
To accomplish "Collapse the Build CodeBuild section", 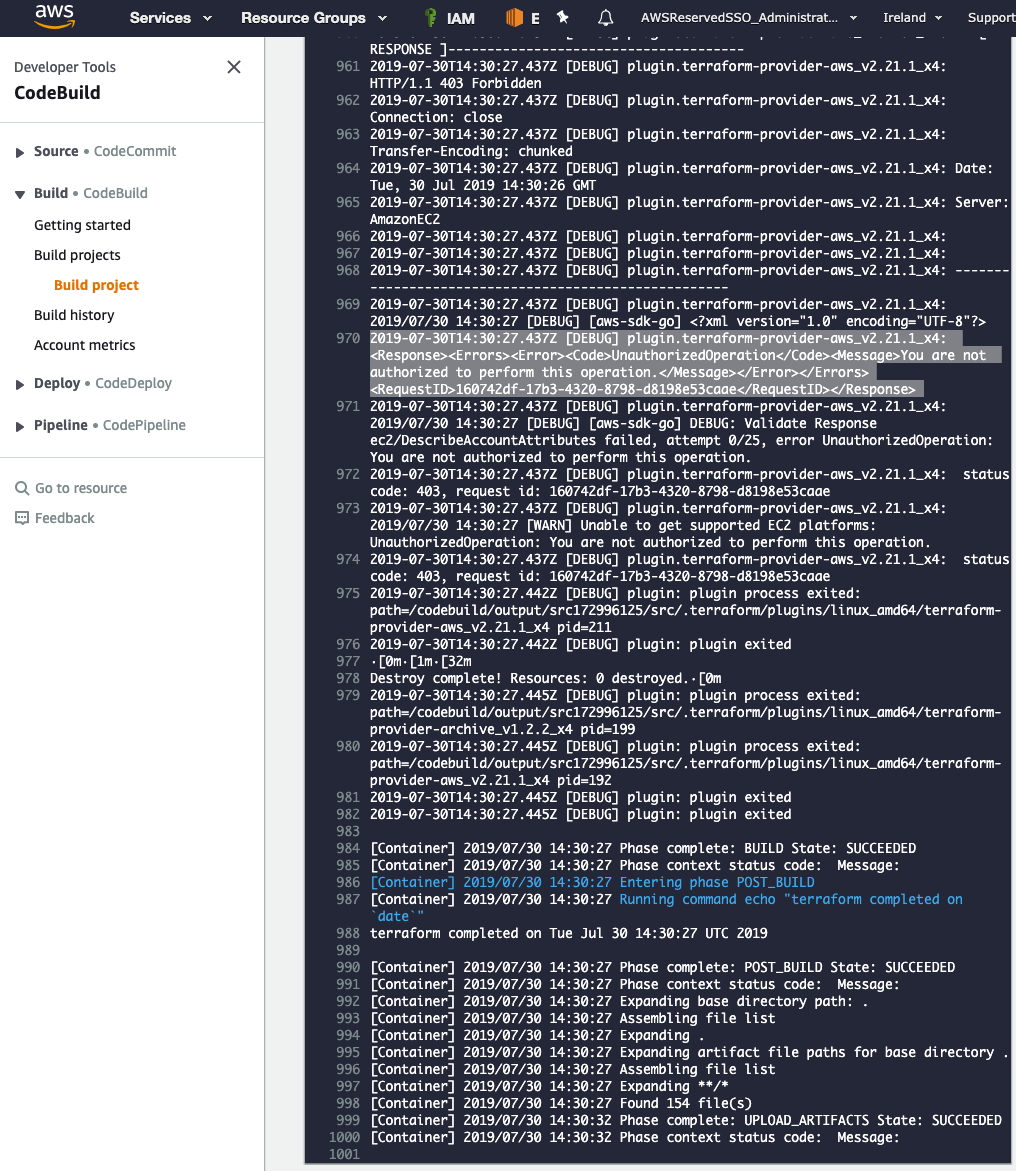I will tap(19, 194).
